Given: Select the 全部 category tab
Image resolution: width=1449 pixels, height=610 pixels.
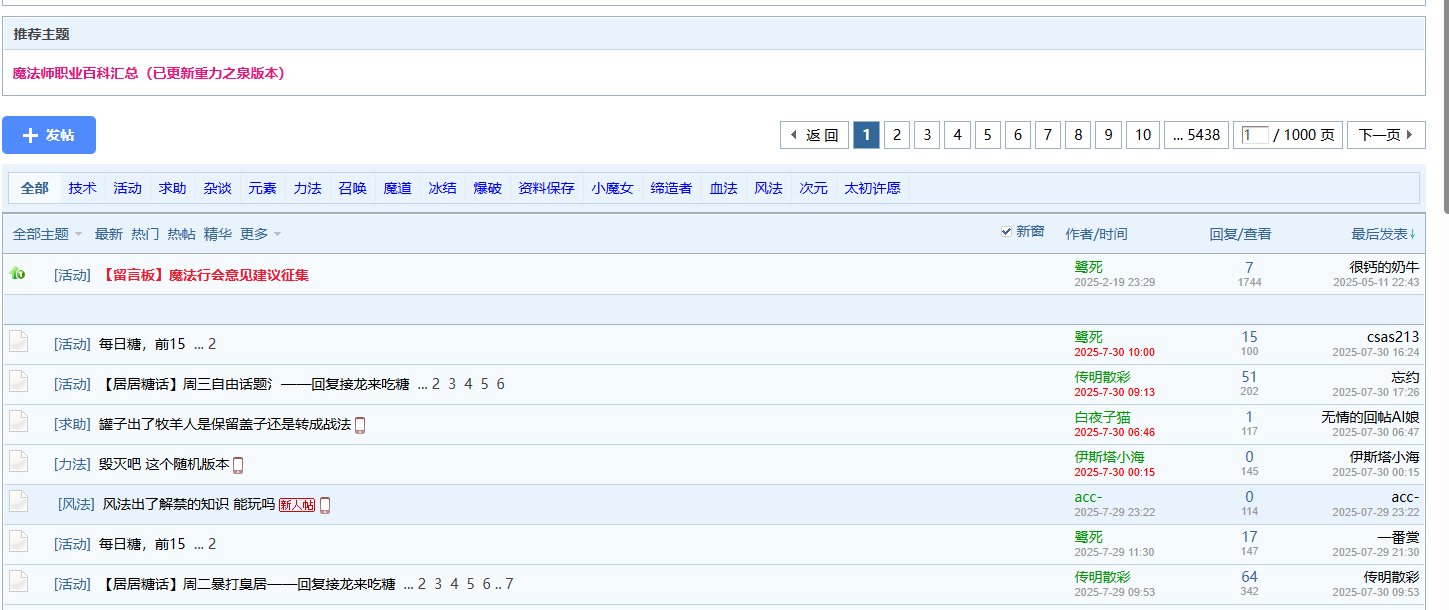Looking at the screenshot, I should (x=34, y=187).
